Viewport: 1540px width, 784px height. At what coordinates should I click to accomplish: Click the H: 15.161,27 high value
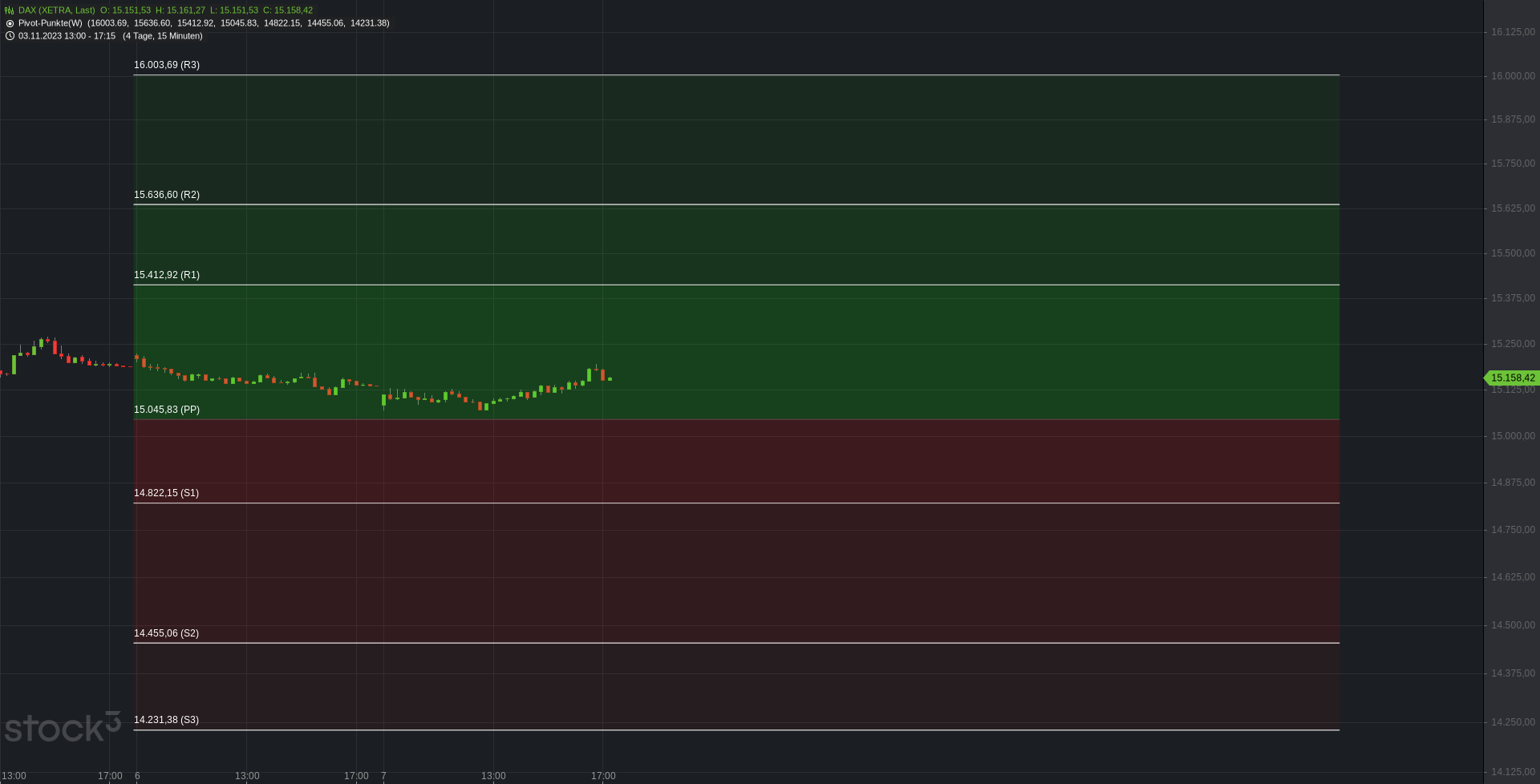click(x=180, y=10)
